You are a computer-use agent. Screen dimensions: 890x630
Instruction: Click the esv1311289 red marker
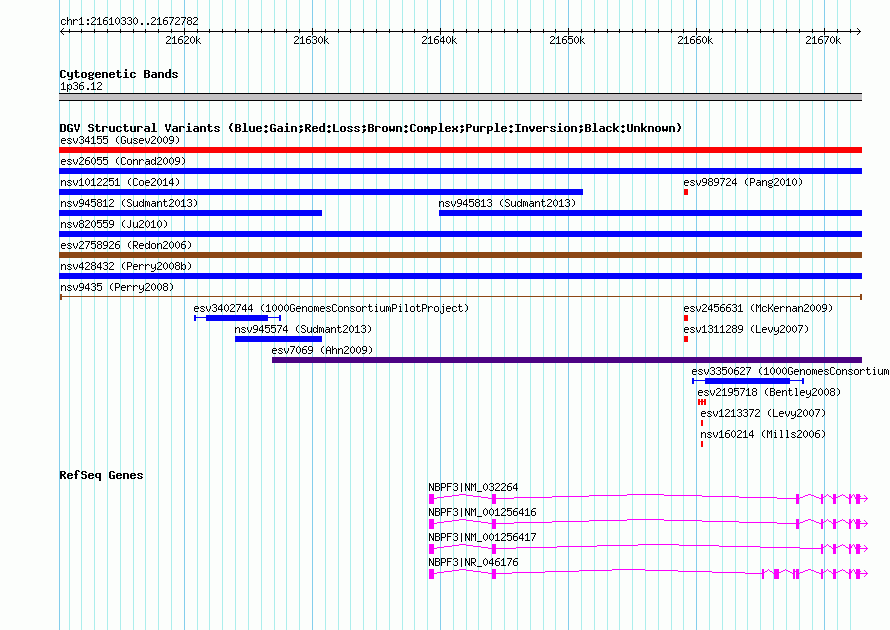(x=686, y=339)
